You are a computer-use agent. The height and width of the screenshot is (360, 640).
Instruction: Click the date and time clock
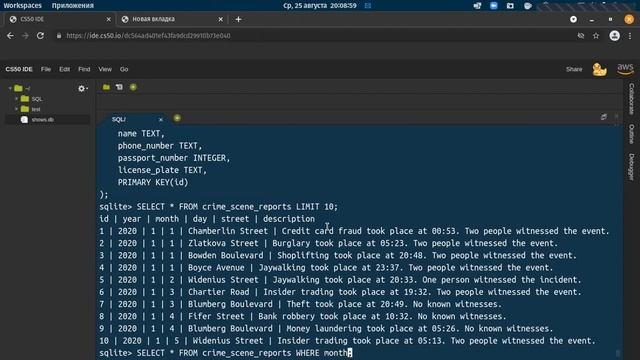[x=320, y=6]
